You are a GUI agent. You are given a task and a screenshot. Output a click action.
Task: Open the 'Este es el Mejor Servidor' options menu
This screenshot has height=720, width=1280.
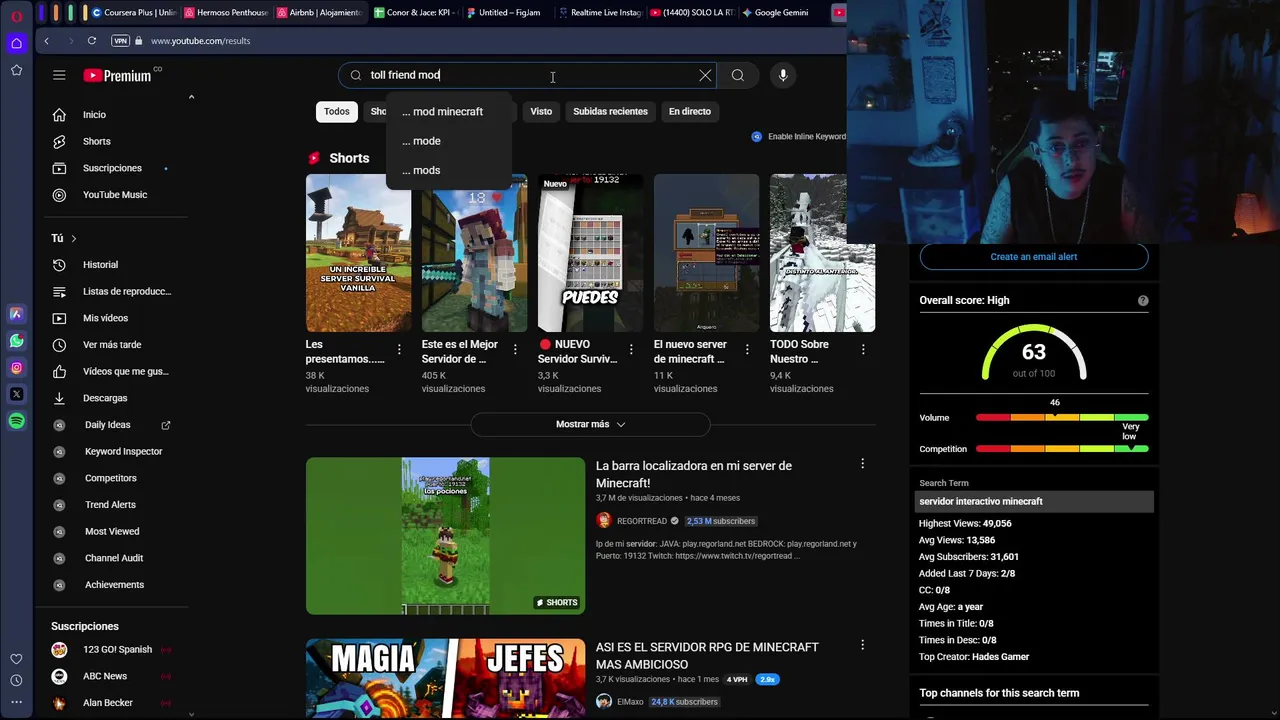[x=515, y=349]
